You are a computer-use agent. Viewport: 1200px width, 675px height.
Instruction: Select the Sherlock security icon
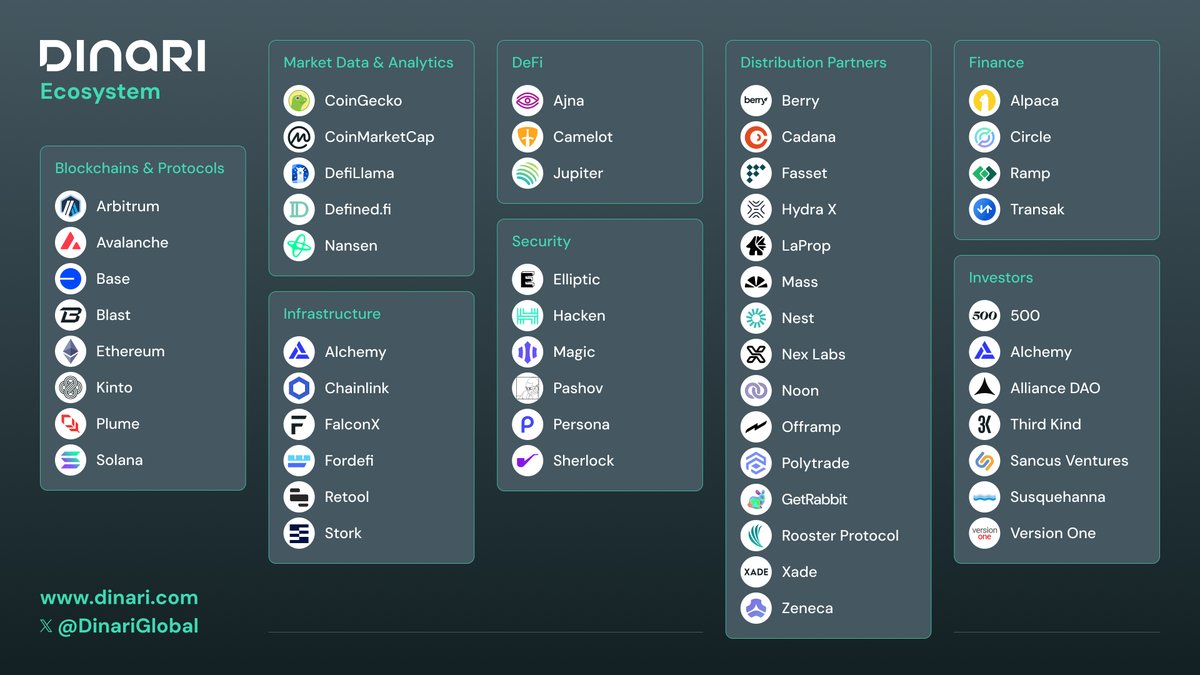coord(527,460)
